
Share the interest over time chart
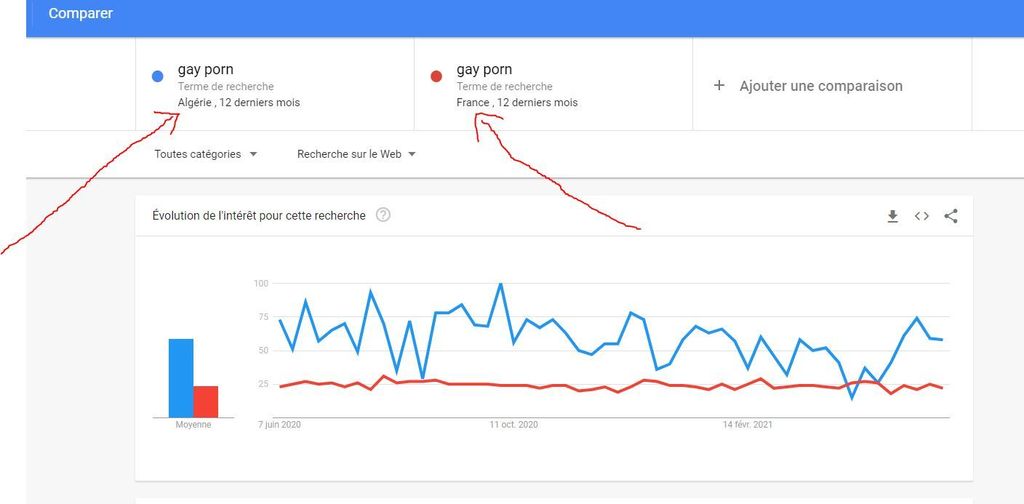[x=951, y=216]
